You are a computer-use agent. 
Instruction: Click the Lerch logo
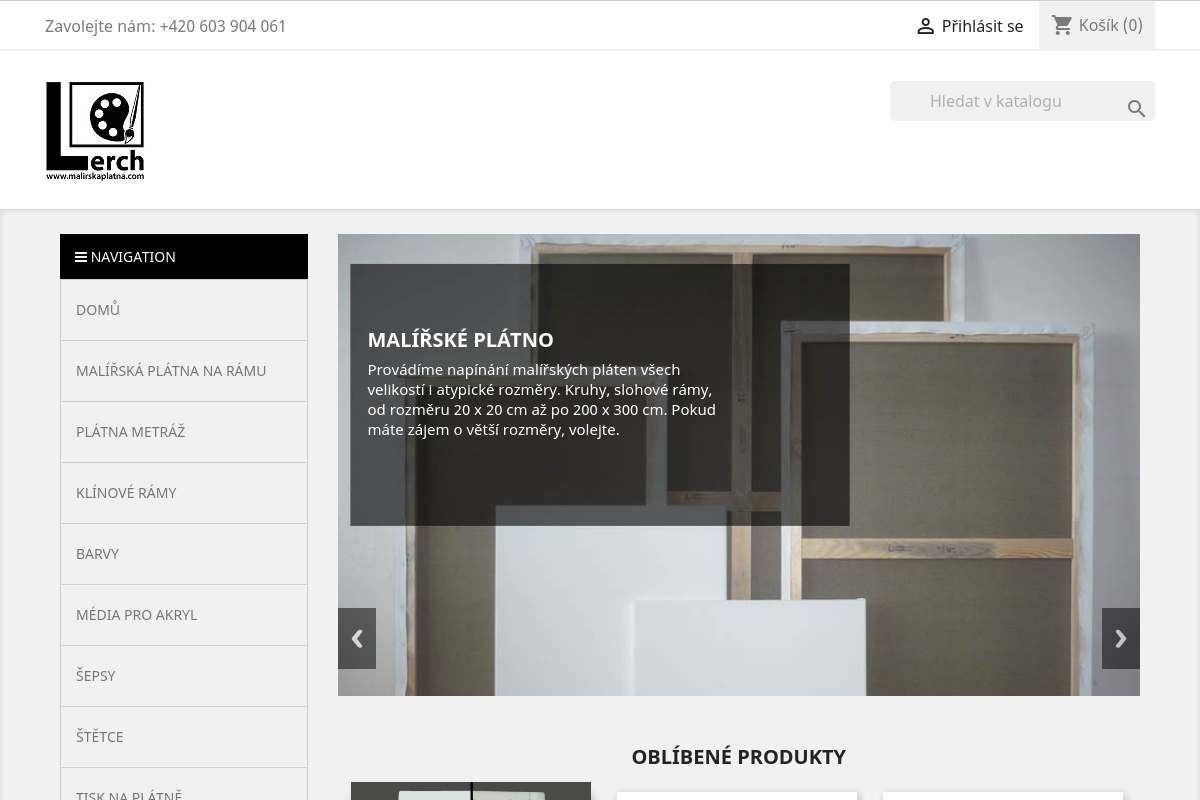(x=95, y=130)
